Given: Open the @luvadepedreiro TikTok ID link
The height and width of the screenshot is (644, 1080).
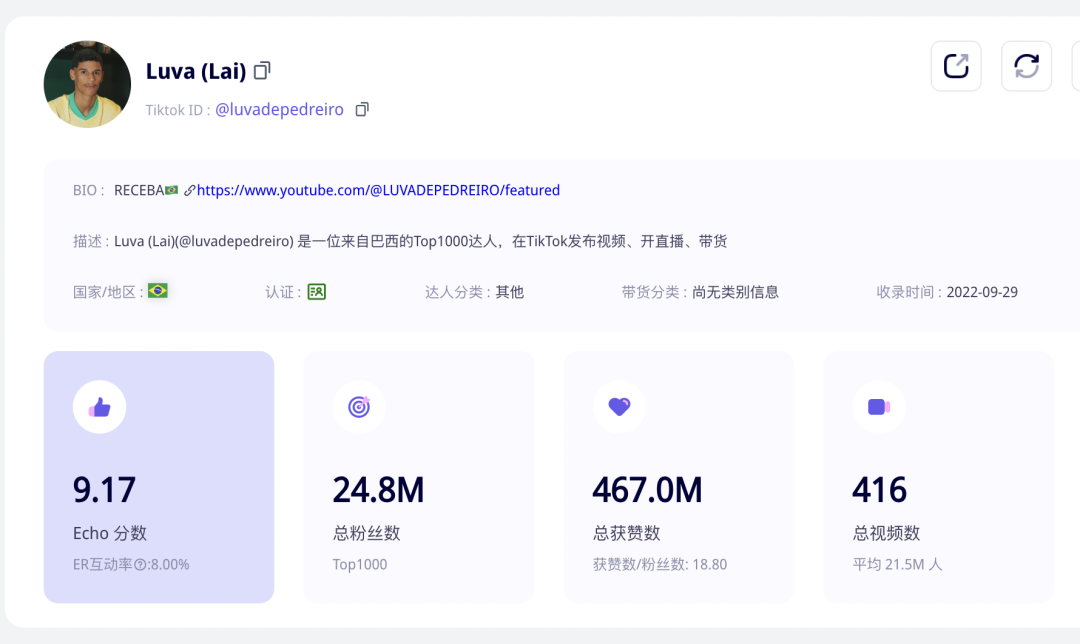Looking at the screenshot, I should [279, 110].
